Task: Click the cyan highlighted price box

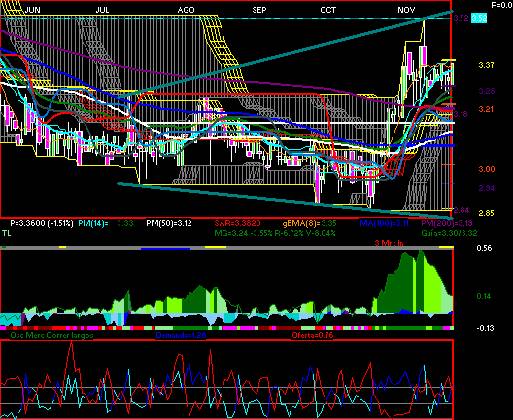Action: click(479, 18)
